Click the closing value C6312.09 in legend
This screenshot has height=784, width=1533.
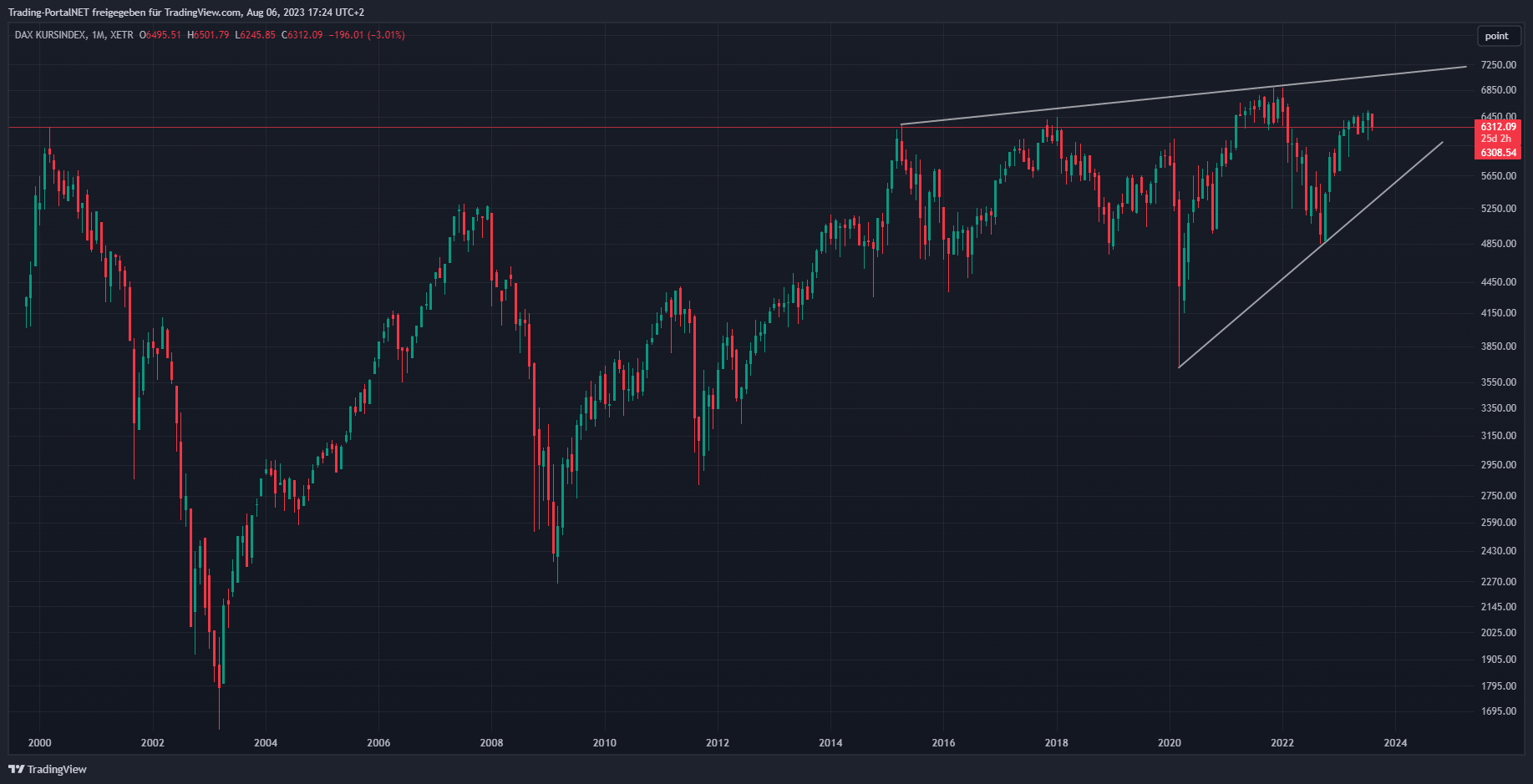[302, 35]
